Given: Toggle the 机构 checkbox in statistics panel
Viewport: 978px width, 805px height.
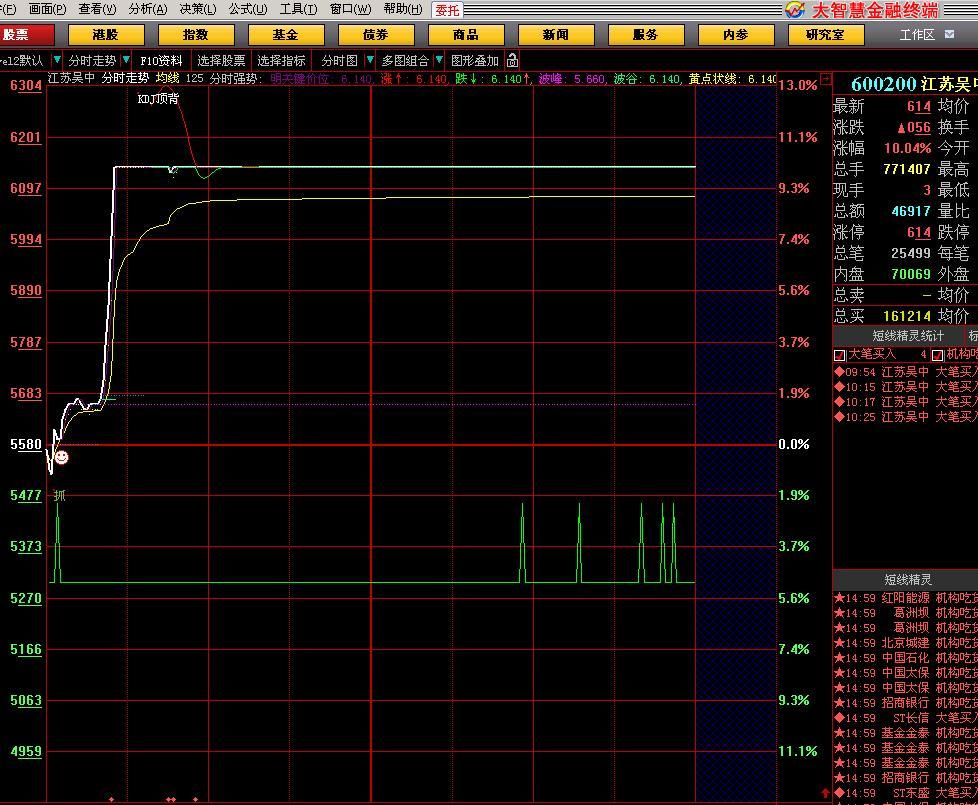Looking at the screenshot, I should point(937,355).
